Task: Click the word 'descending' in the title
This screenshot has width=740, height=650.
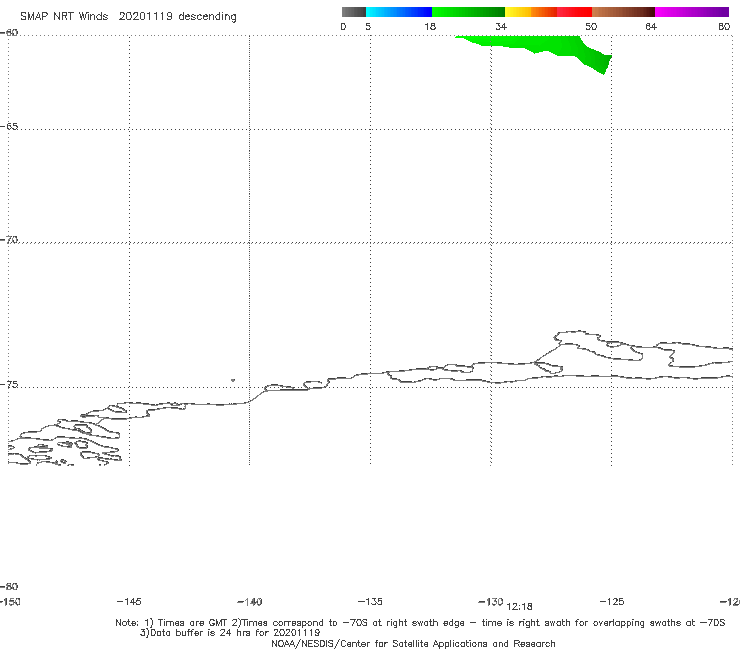Action: pyautogui.click(x=207, y=17)
